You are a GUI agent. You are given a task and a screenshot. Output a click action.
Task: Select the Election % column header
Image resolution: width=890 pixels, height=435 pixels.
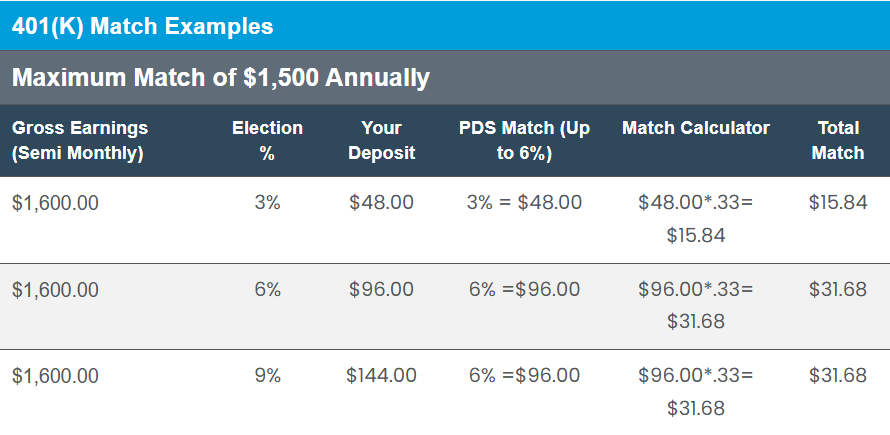267,140
